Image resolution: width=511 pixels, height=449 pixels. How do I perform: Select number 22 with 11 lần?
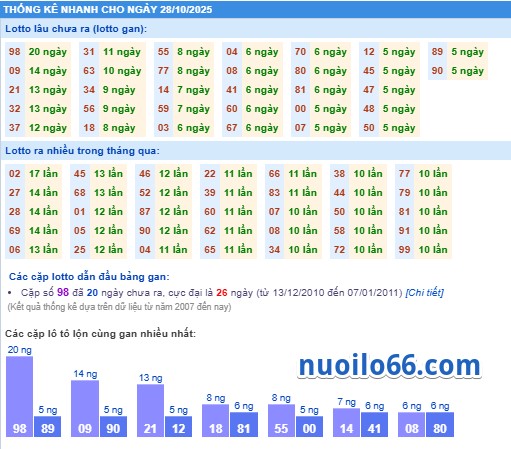210,174
